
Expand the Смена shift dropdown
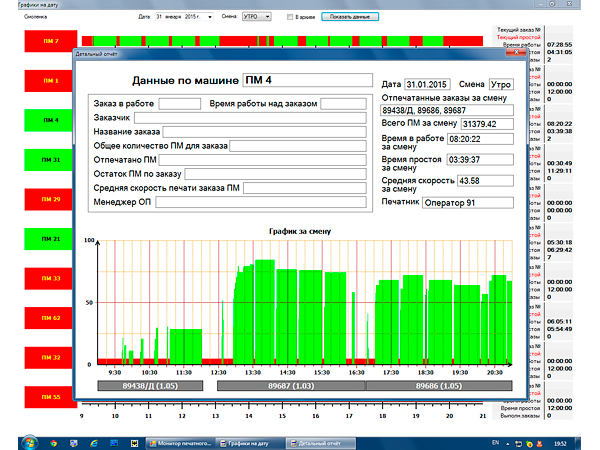(x=270, y=17)
